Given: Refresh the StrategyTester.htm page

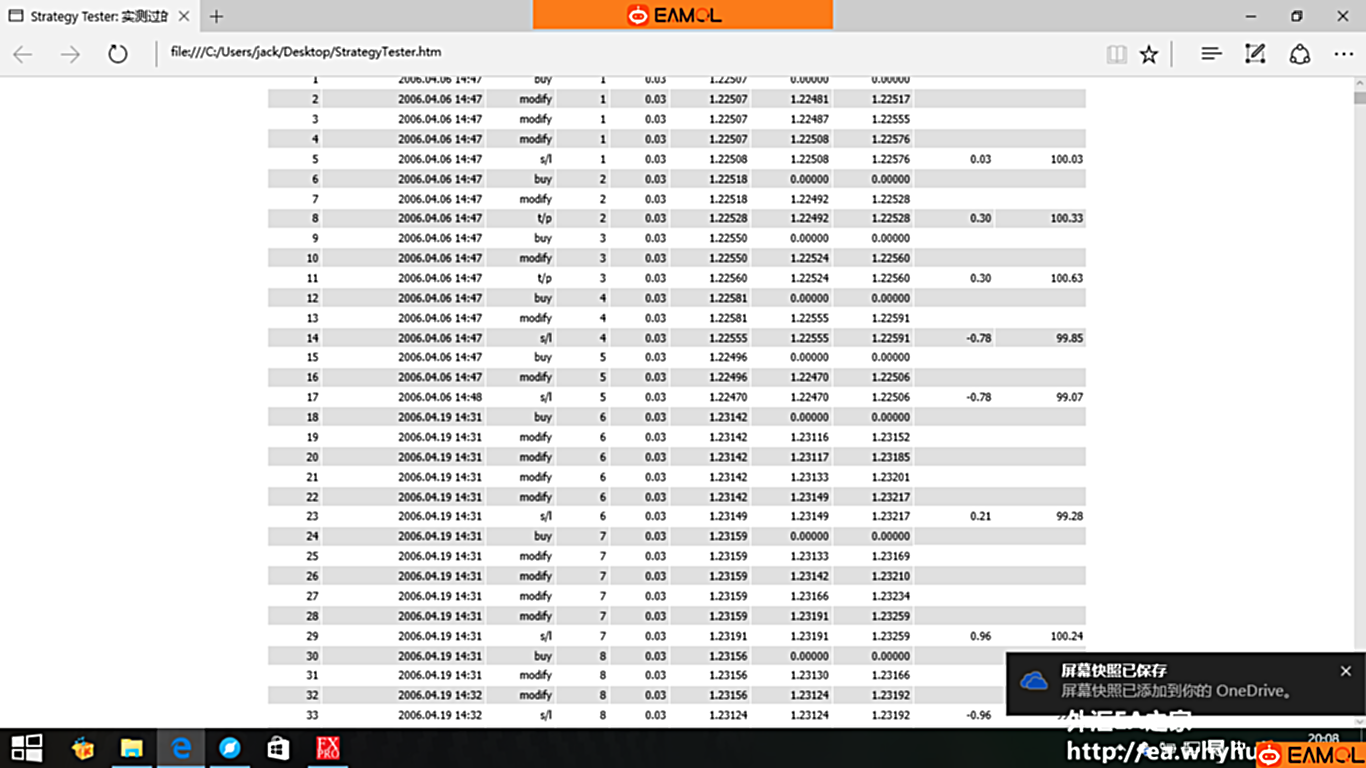Looking at the screenshot, I should click(x=118, y=54).
